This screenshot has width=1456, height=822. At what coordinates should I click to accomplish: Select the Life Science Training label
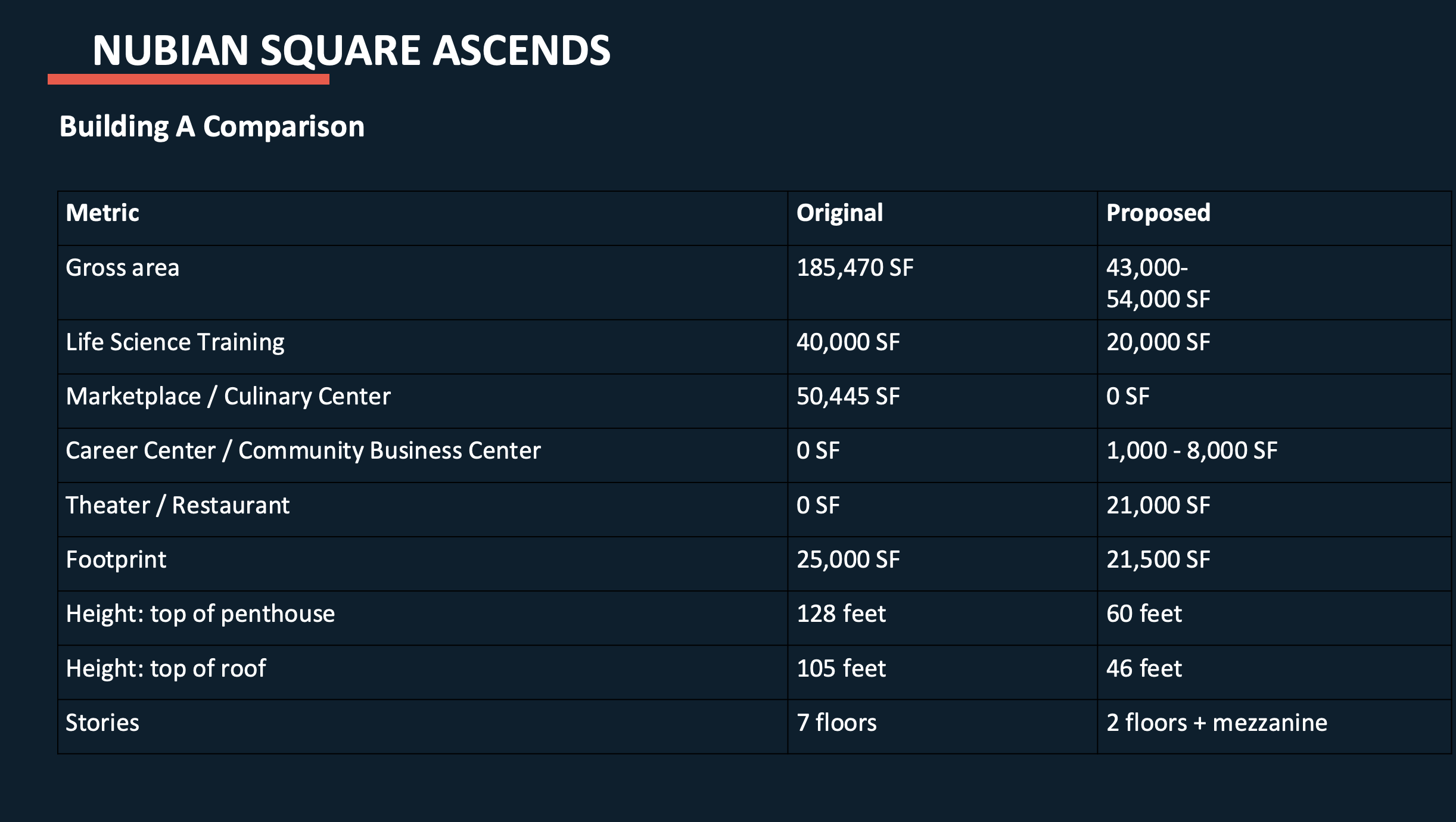coord(175,342)
